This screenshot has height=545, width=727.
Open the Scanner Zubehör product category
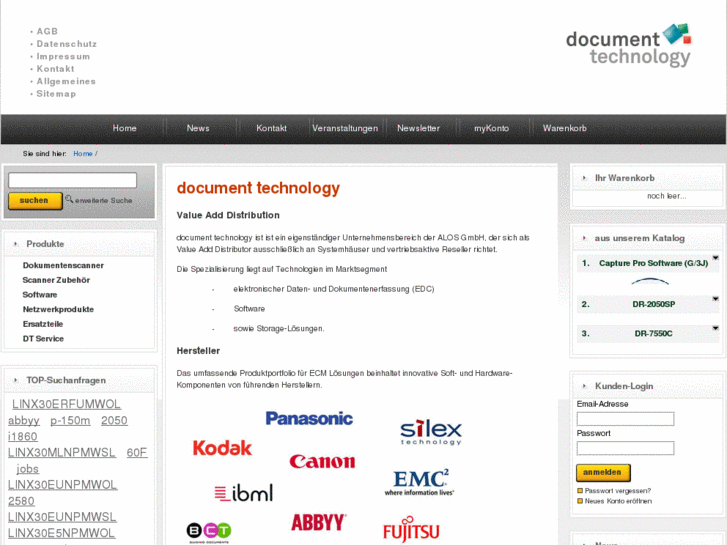56,280
